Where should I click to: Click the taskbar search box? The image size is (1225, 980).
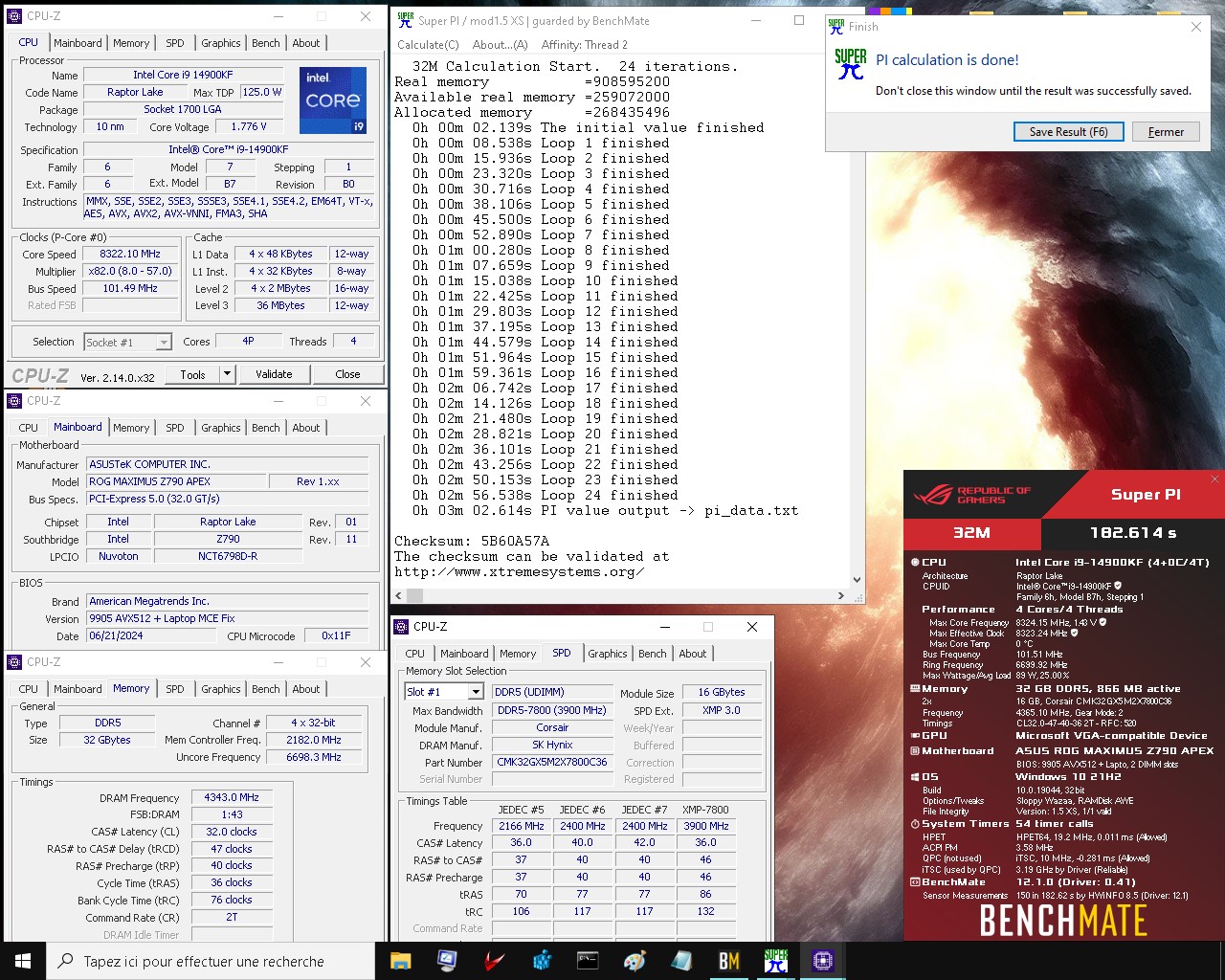pos(211,961)
